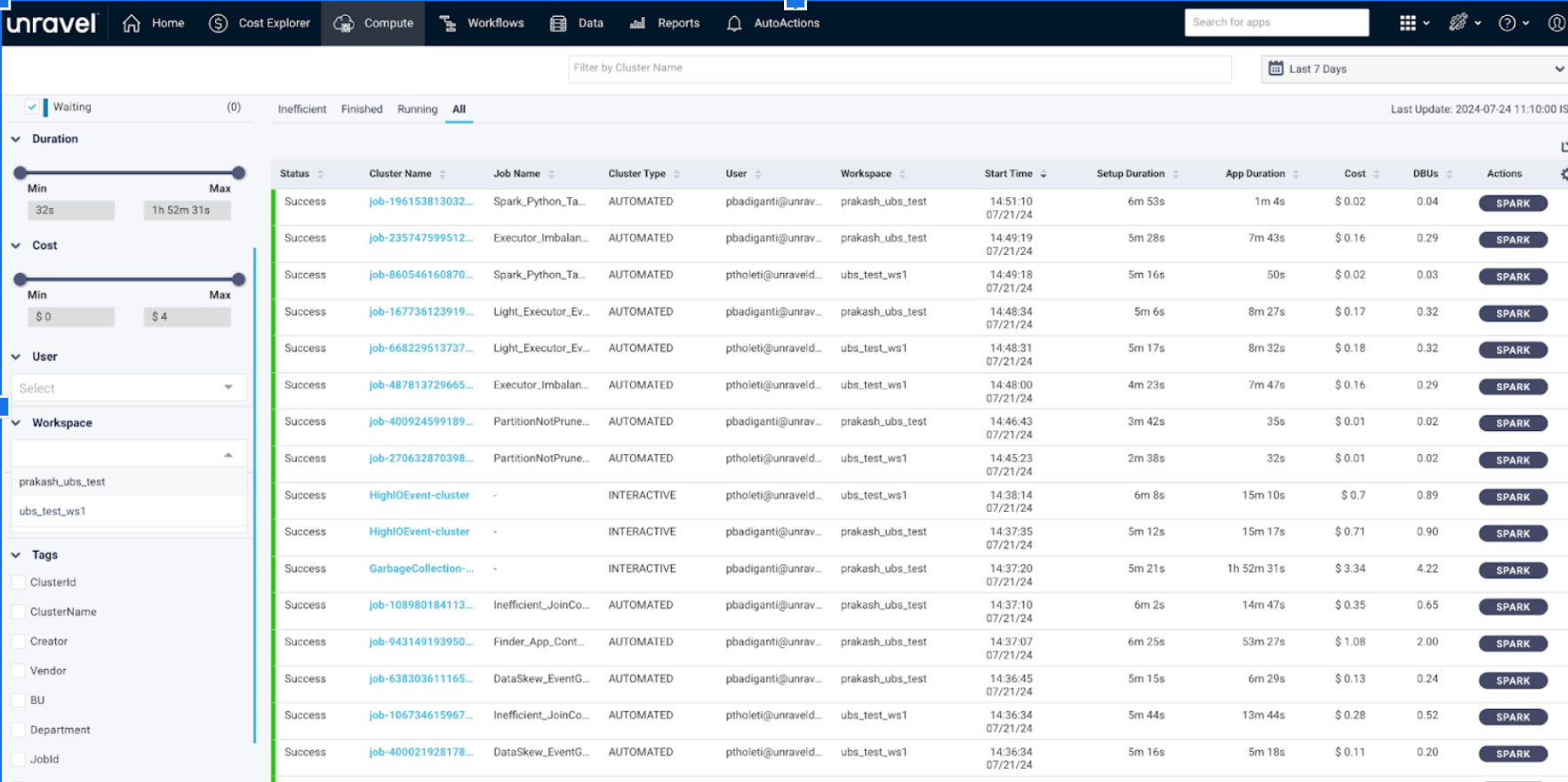Image resolution: width=1568 pixels, height=782 pixels.
Task: Switch to the Running tab
Action: click(417, 109)
